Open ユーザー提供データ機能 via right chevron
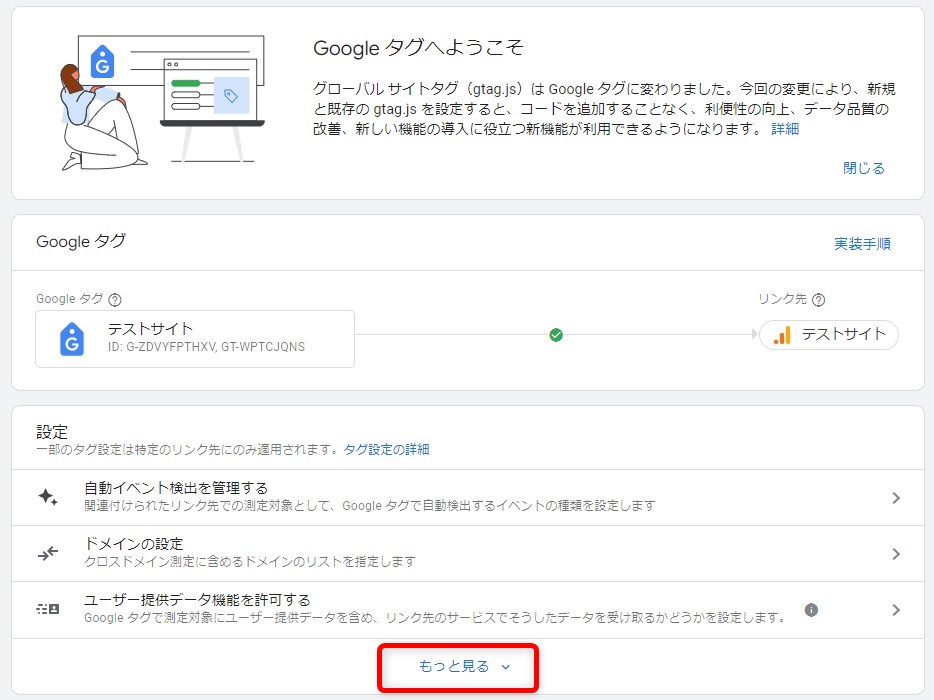 coord(895,610)
